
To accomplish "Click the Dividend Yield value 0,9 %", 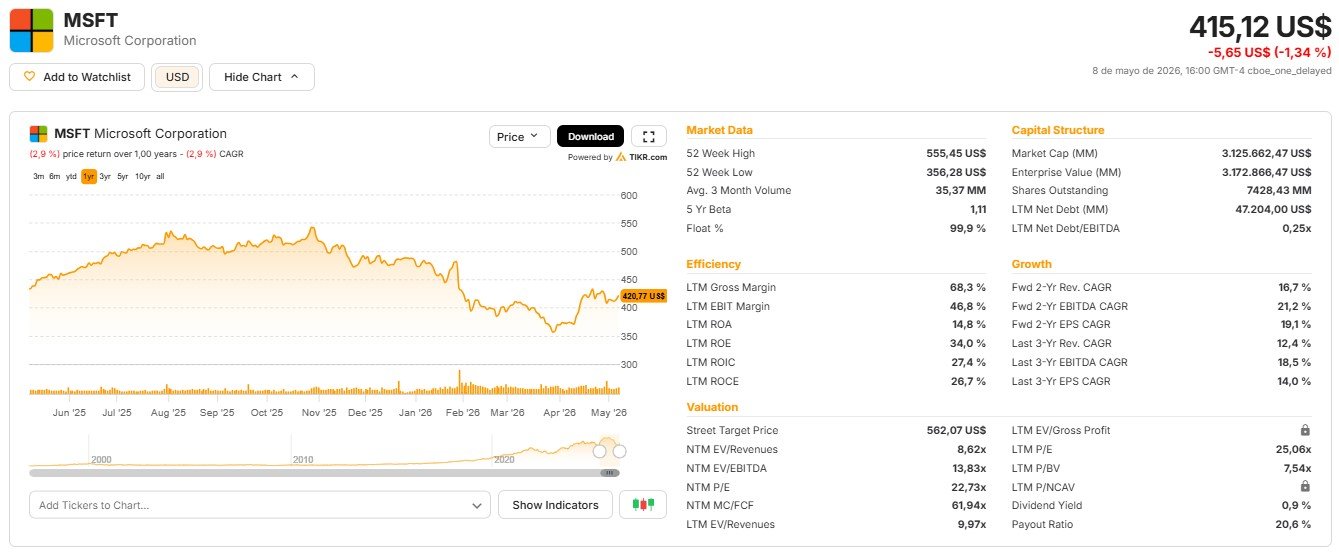I will [x=1297, y=505].
